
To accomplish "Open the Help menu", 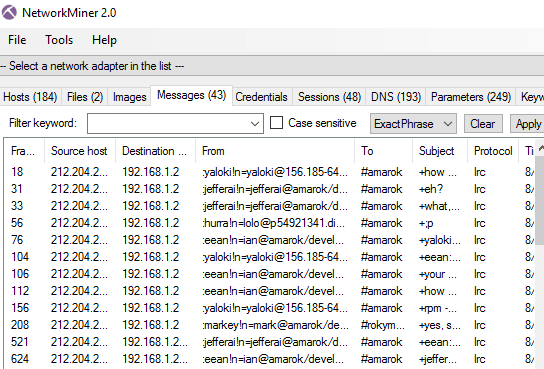I will pos(104,40).
